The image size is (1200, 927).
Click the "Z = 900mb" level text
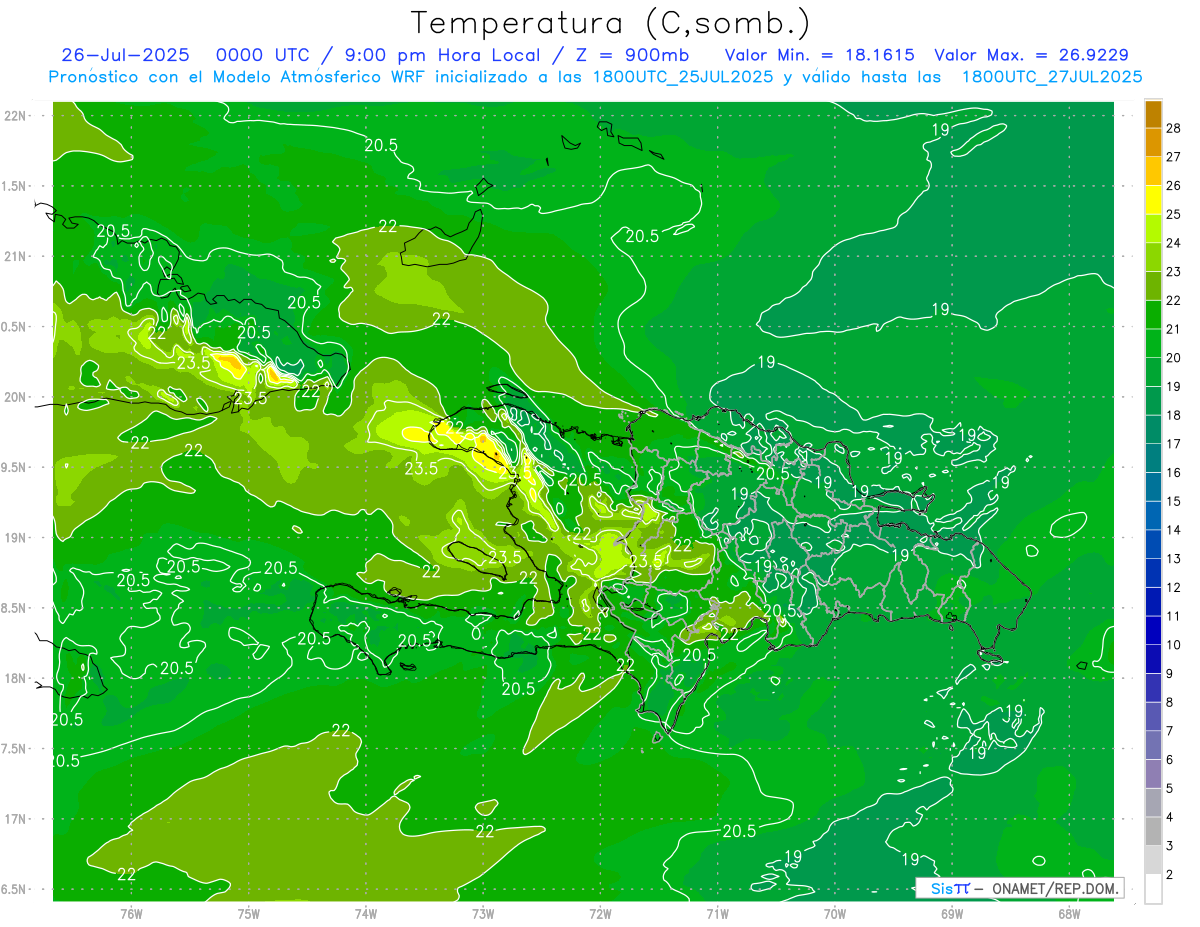coord(627,55)
